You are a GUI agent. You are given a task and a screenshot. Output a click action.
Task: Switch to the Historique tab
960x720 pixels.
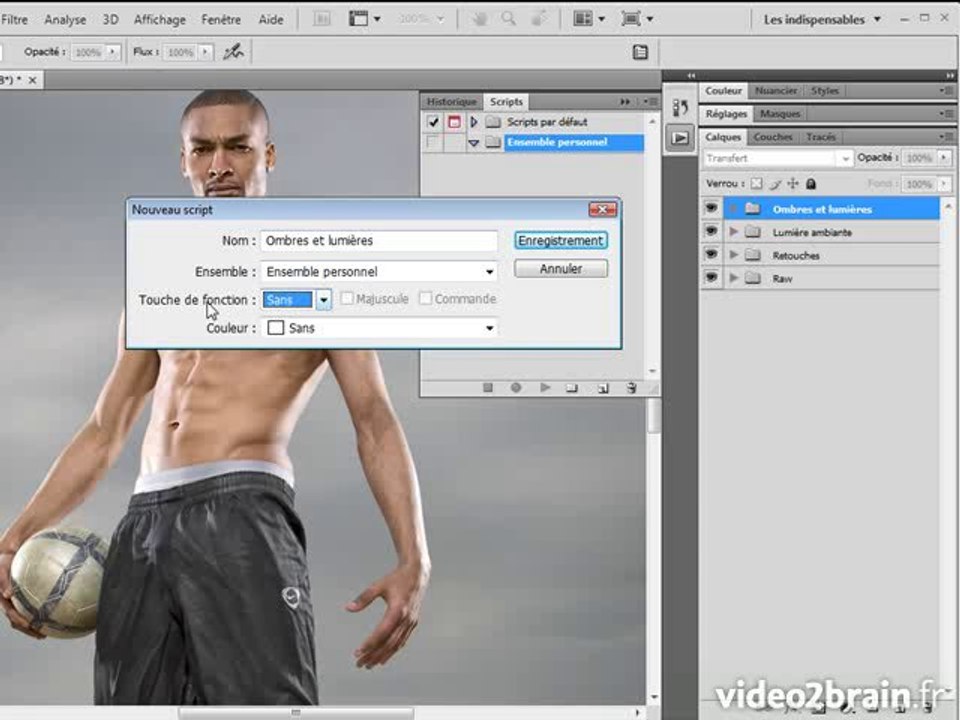point(451,102)
